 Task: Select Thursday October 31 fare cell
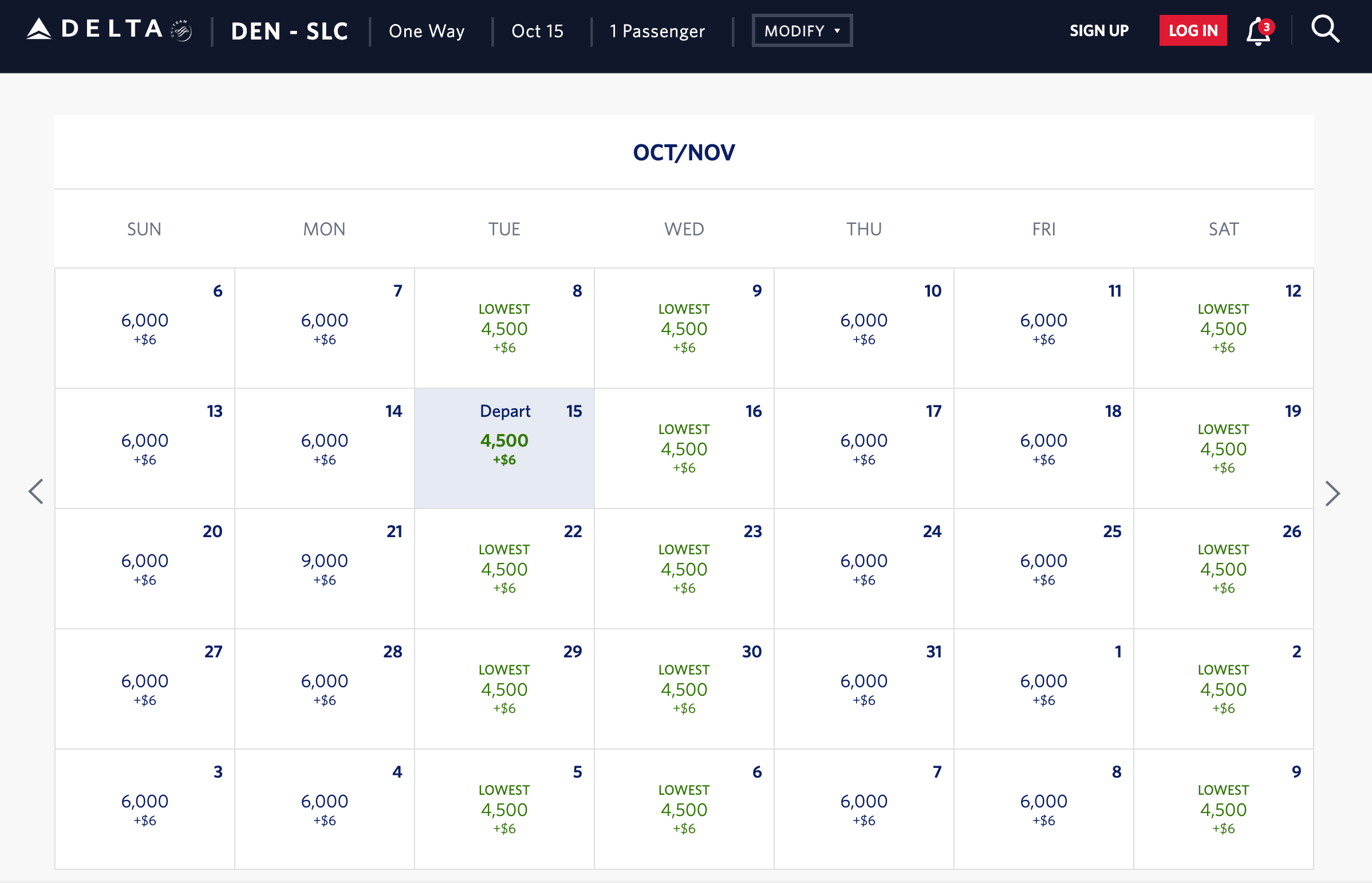tap(864, 689)
